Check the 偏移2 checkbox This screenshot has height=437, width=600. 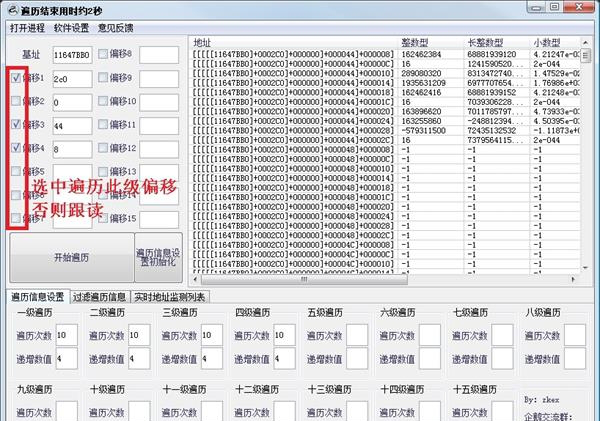point(16,101)
